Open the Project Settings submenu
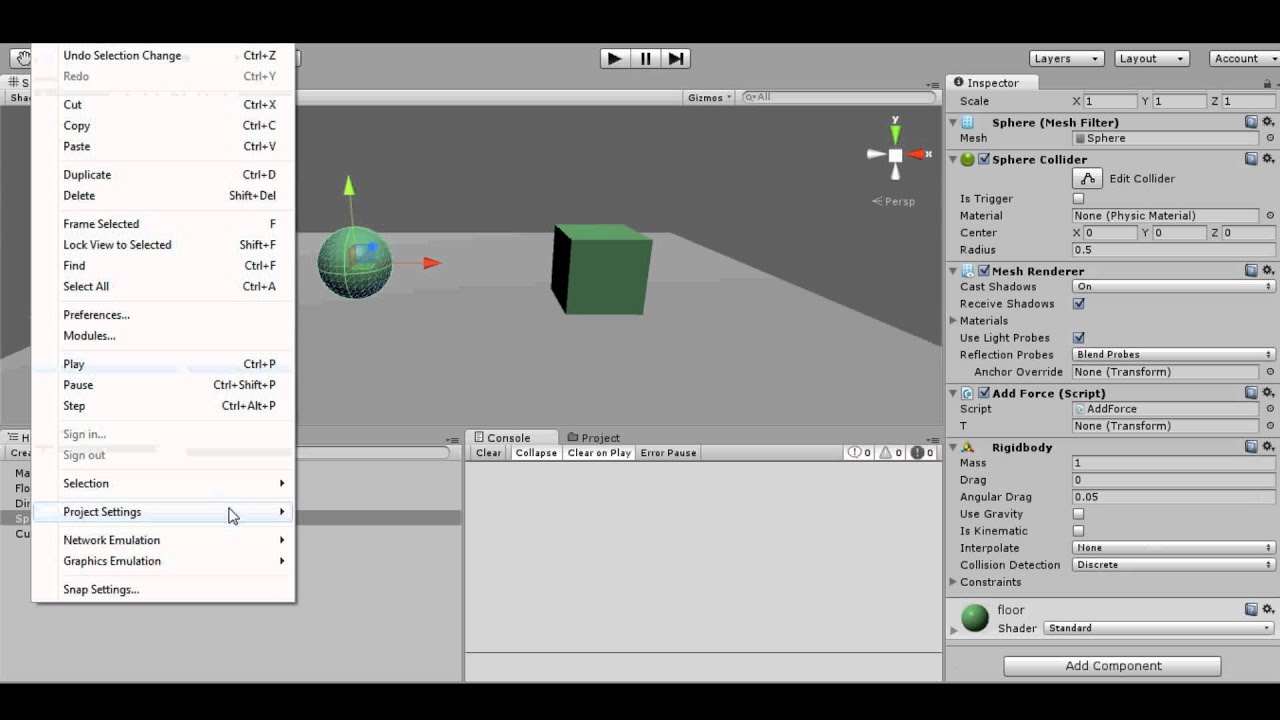The width and height of the screenshot is (1280, 720). [x=163, y=512]
